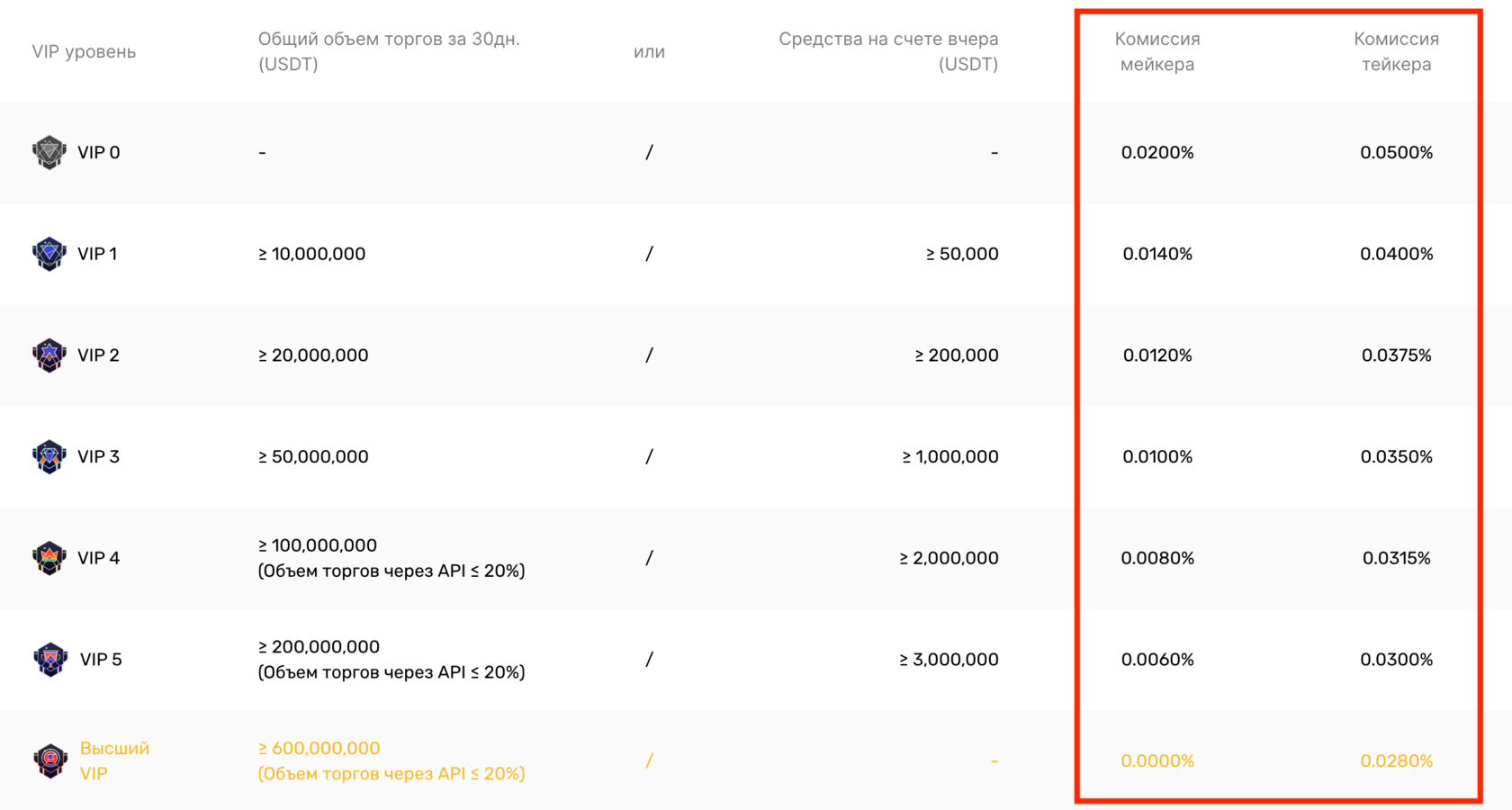Click the VIP 2 badge icon
This screenshot has height=810, width=1512.
tap(49, 355)
